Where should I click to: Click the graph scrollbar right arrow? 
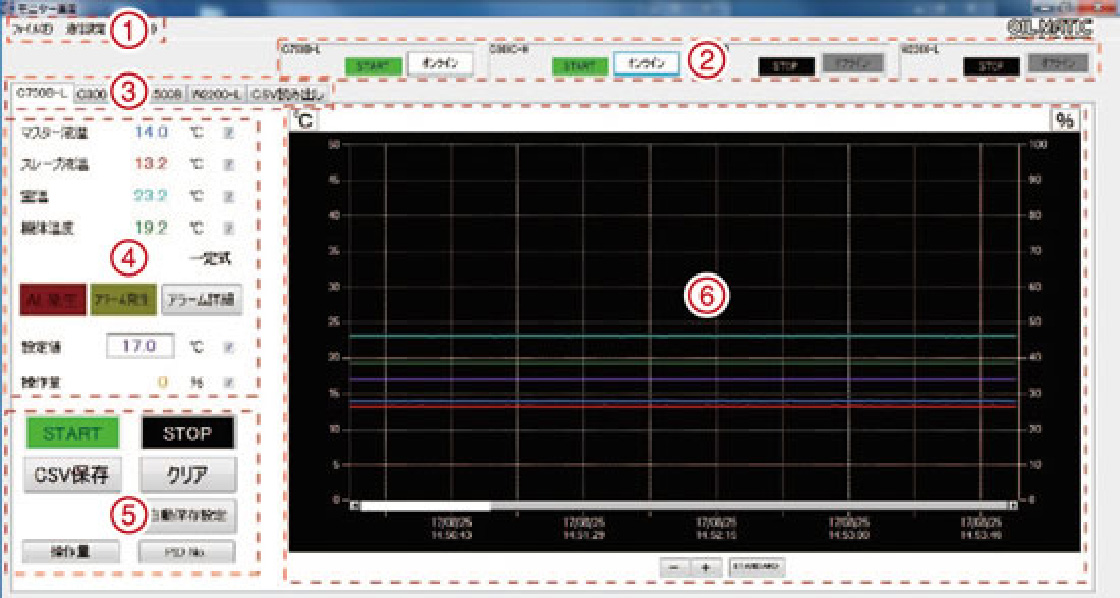click(1013, 505)
